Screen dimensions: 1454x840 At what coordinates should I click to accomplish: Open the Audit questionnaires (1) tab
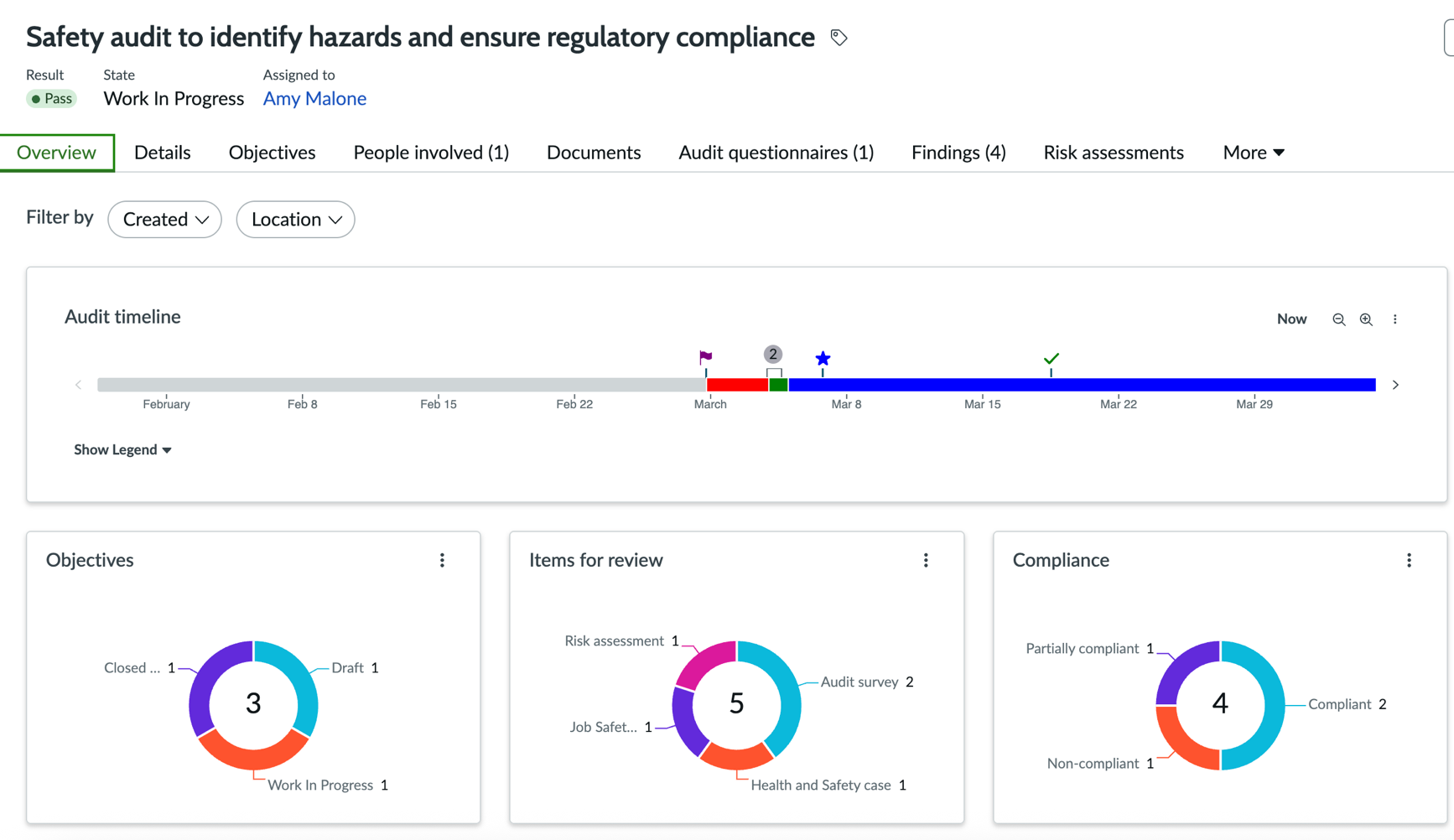(x=776, y=153)
